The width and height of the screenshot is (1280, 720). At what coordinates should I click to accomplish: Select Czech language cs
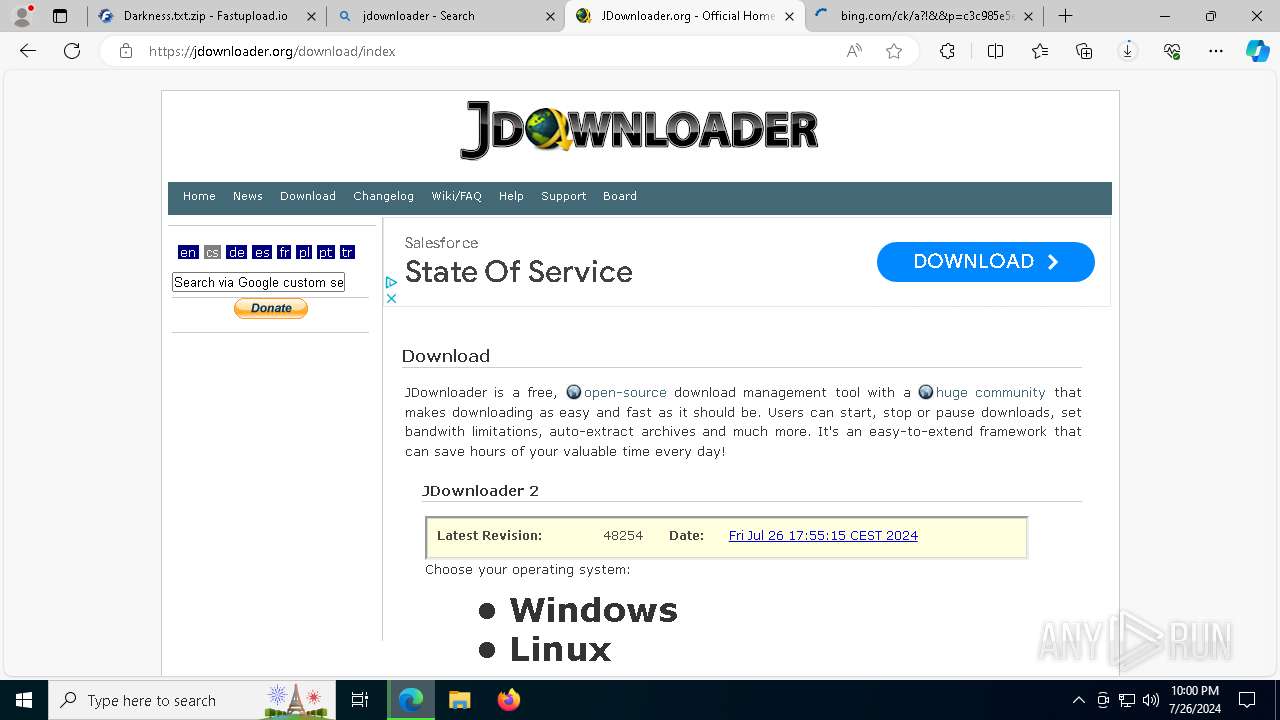click(x=212, y=252)
